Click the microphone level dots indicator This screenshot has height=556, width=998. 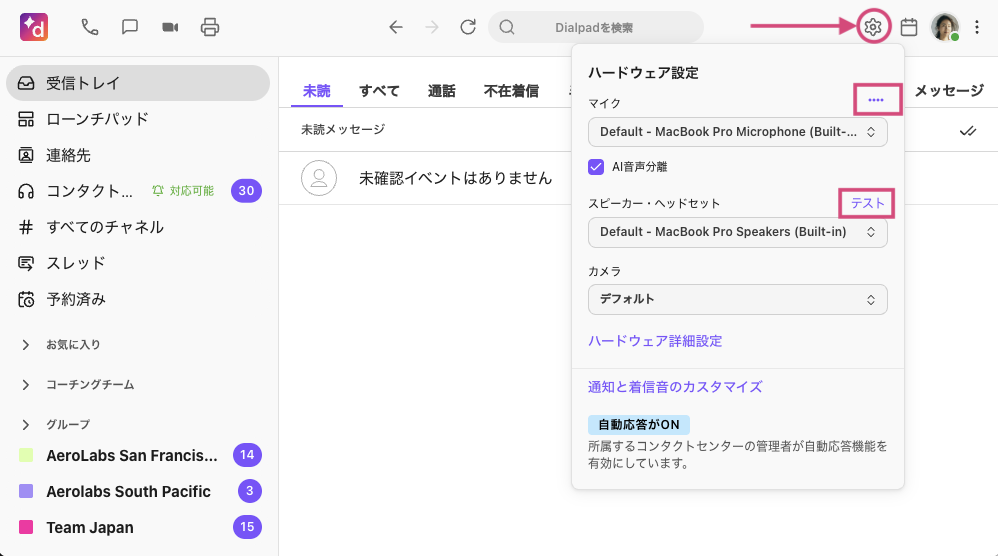click(876, 100)
